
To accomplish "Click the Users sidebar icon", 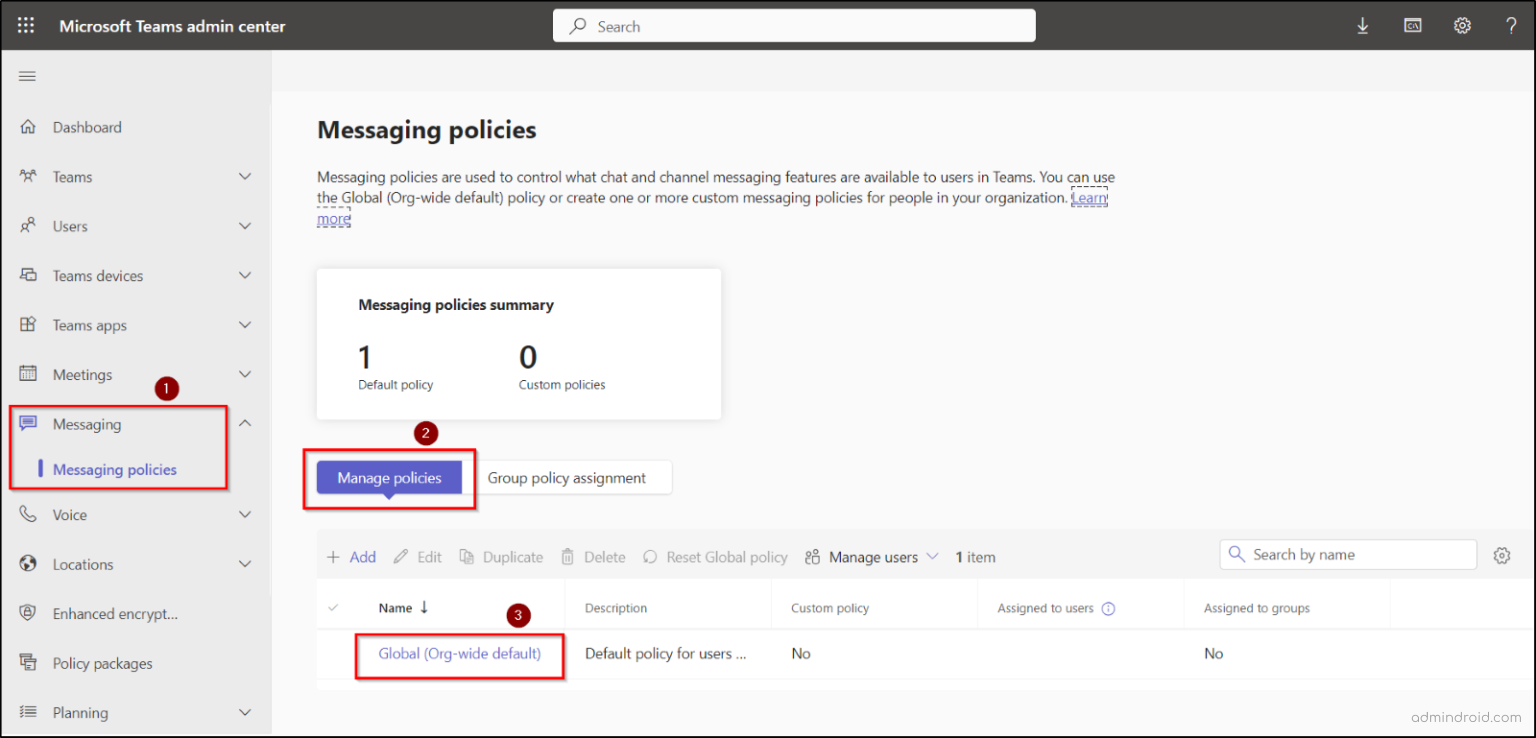I will coord(28,226).
